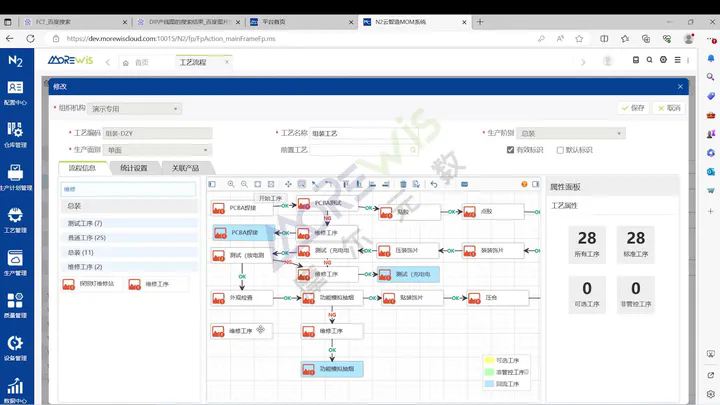Screen dimensions: 720x405
Task: Click the 取消 button
Action: click(x=669, y=108)
